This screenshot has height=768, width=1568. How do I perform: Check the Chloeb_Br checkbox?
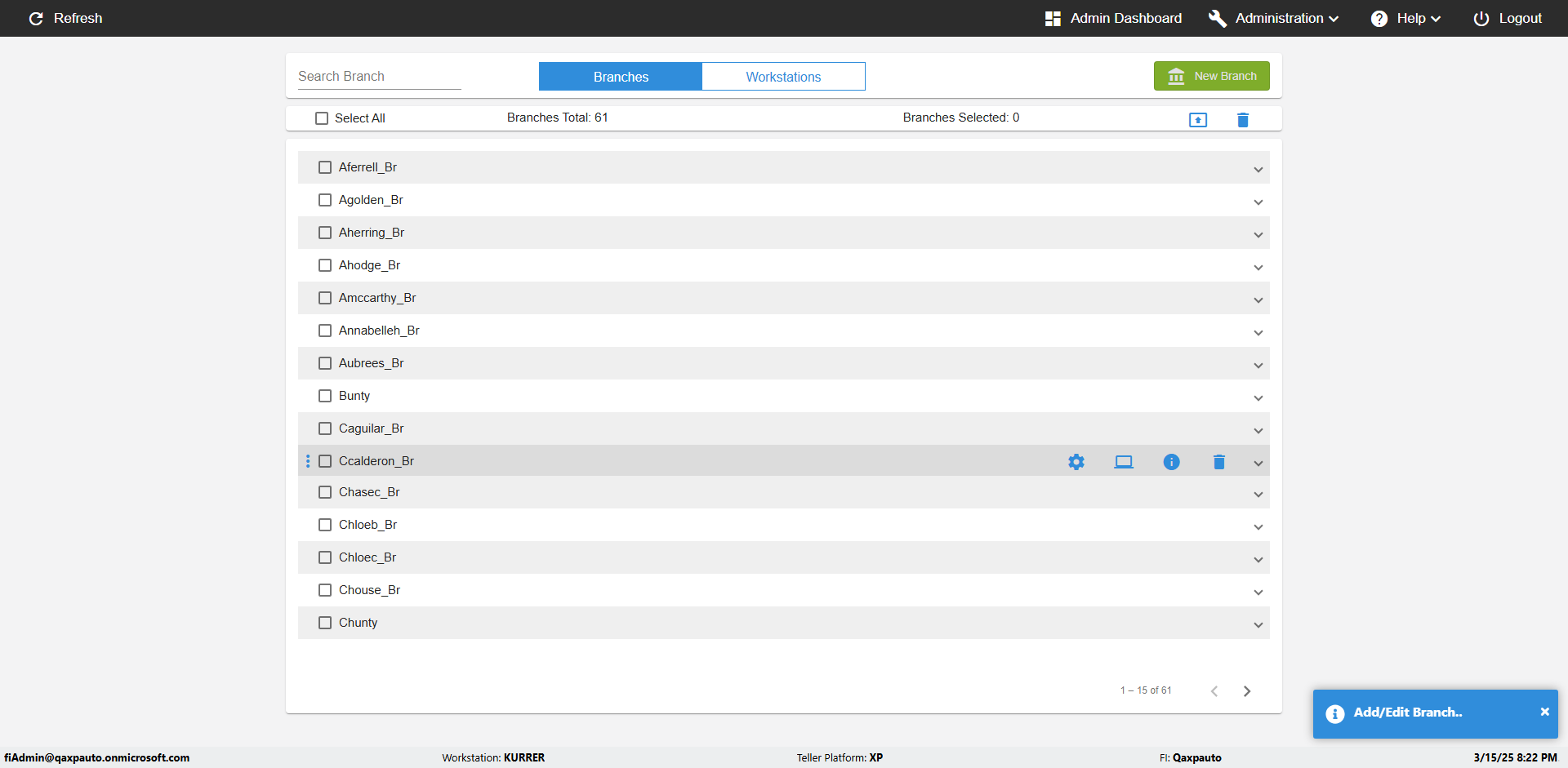tap(325, 525)
